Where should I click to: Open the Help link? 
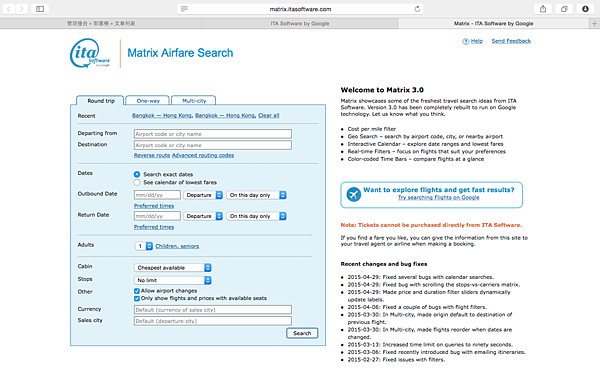[x=476, y=41]
